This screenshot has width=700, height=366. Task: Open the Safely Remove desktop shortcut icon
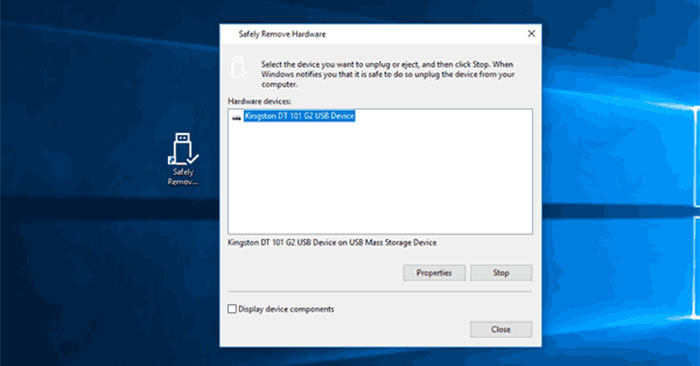click(183, 149)
